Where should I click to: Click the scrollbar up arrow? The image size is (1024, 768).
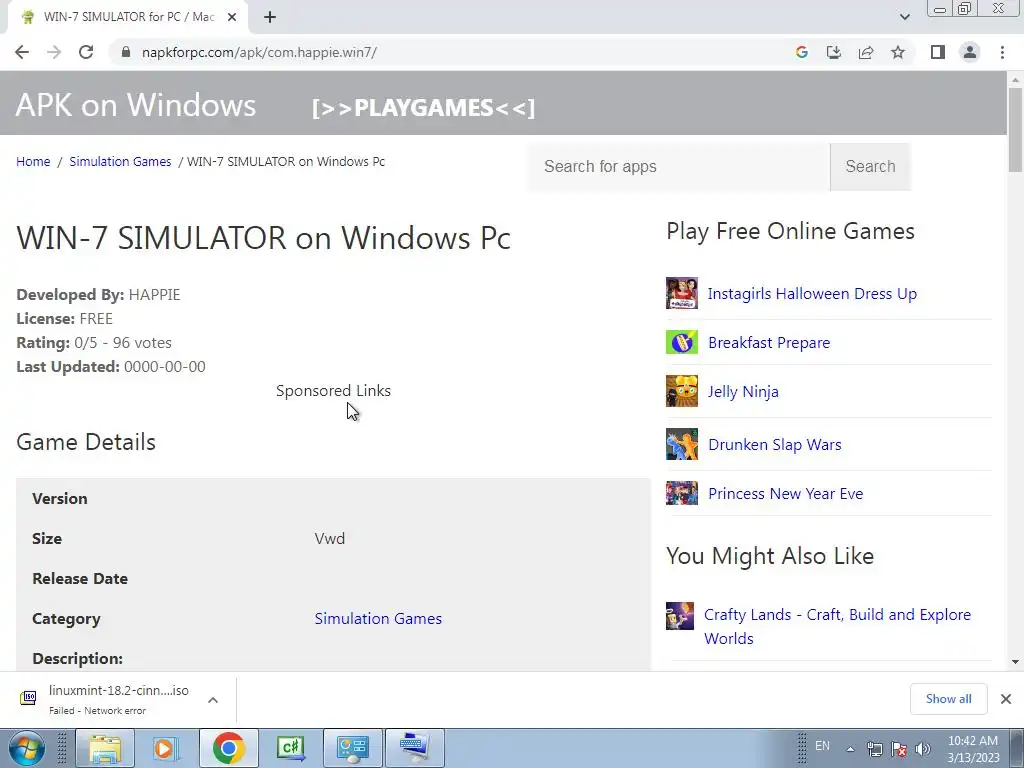click(x=1015, y=80)
